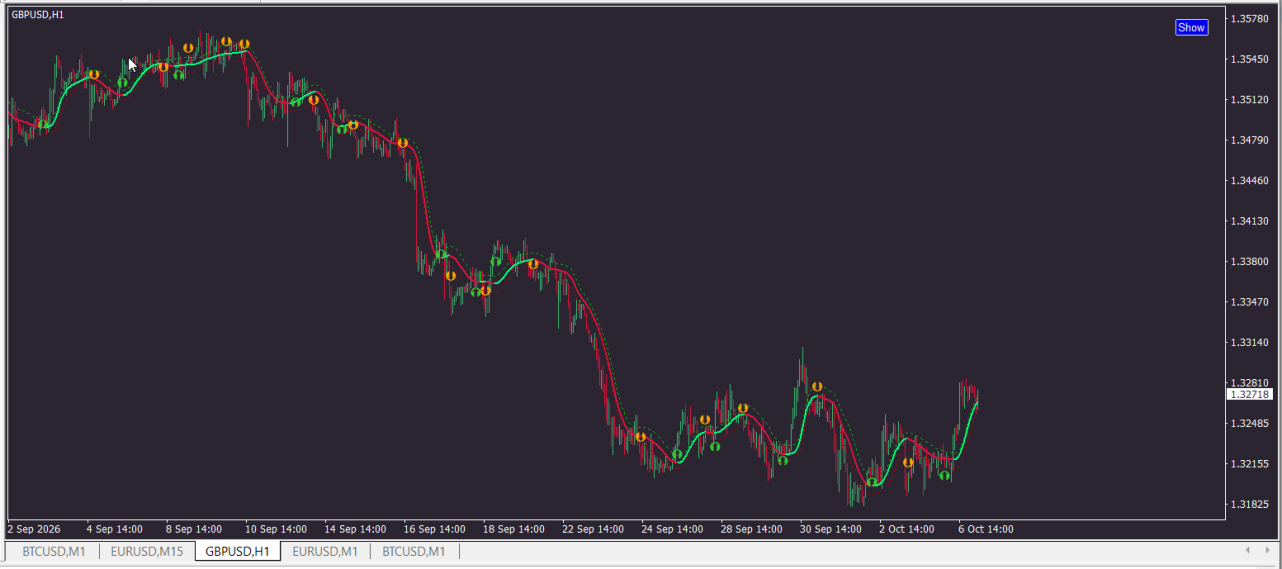Image resolution: width=1282 pixels, height=569 pixels.
Task: Click the 1.31825 price axis label
Action: point(1250,505)
